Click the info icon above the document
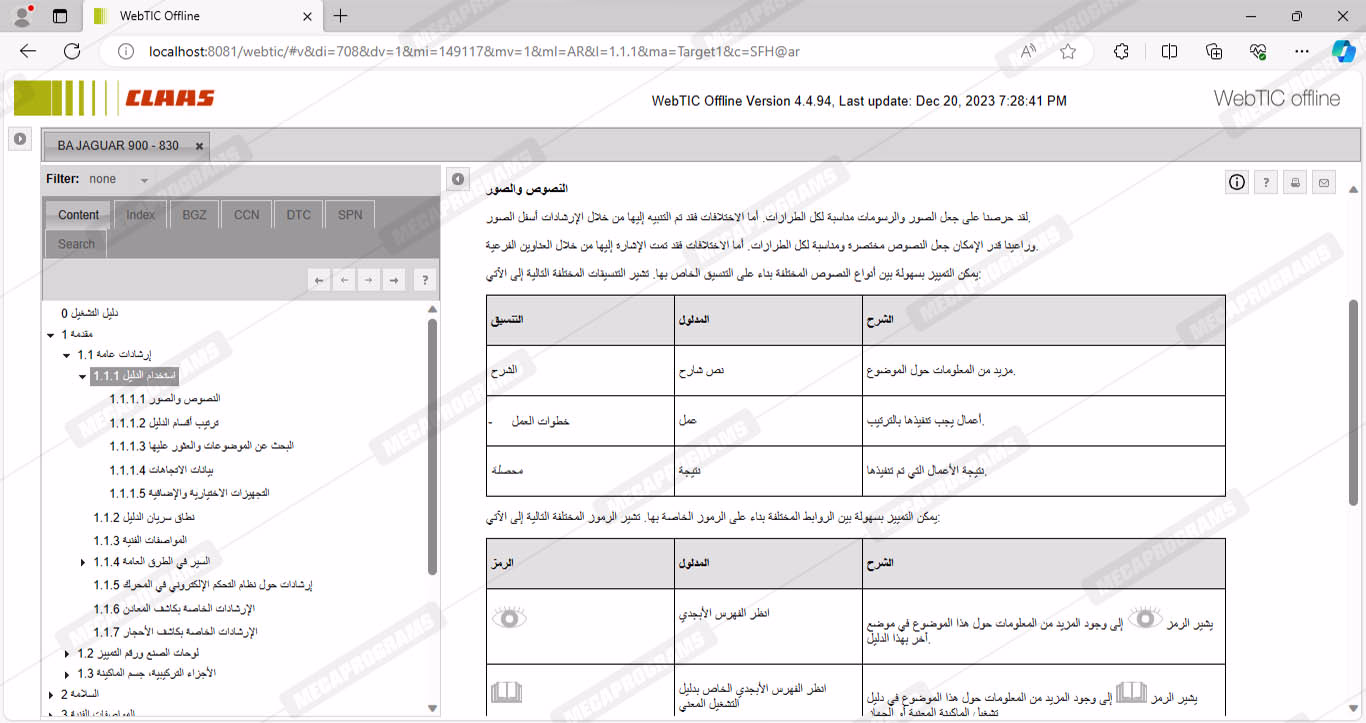 tap(1237, 182)
